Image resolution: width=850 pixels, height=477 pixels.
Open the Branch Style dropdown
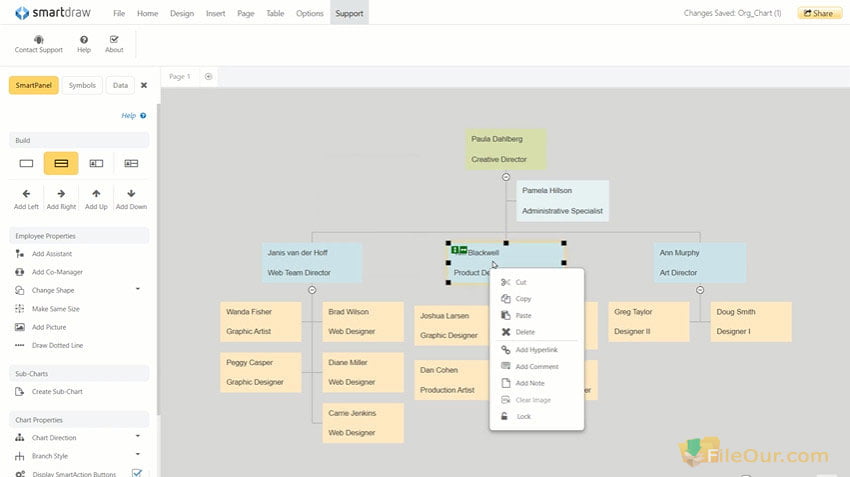point(137,455)
